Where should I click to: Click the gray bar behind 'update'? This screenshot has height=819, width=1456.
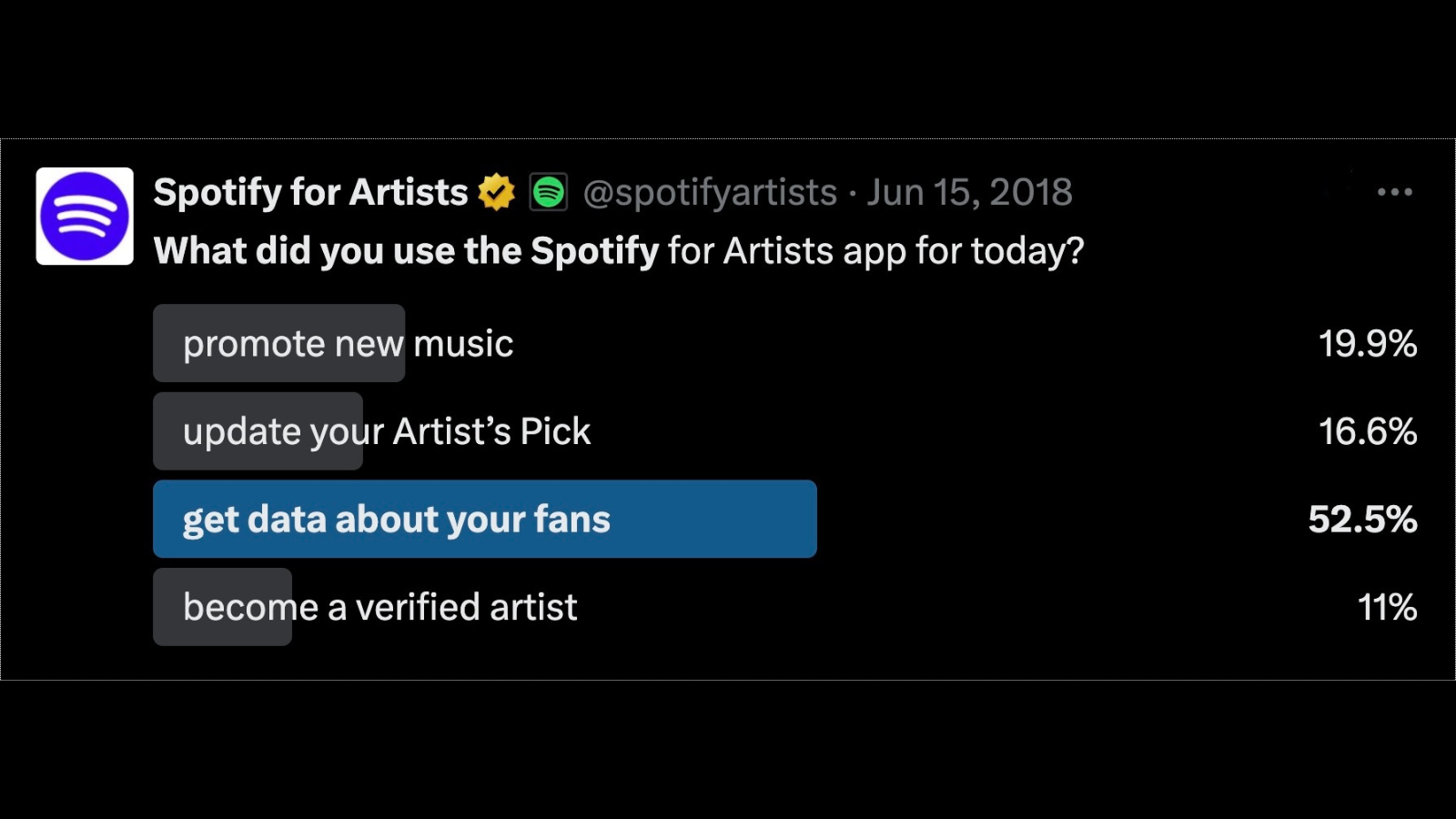(258, 431)
